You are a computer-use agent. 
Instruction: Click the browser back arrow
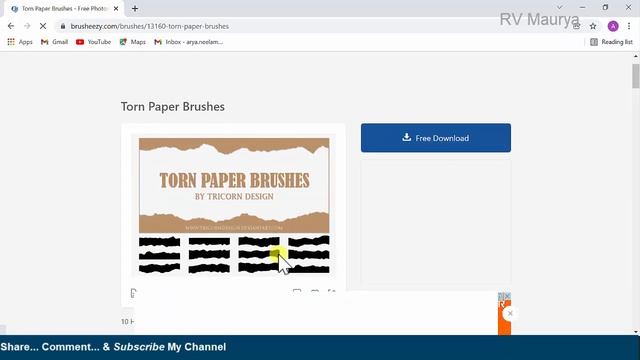11,26
